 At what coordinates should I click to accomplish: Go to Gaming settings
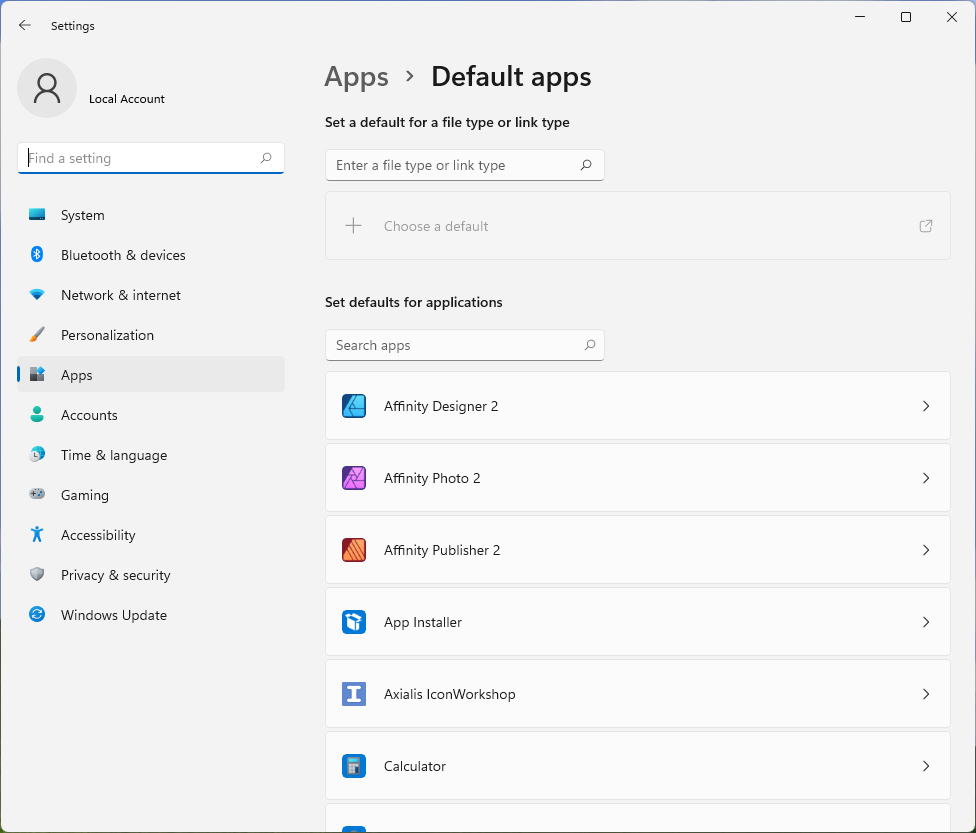151,494
